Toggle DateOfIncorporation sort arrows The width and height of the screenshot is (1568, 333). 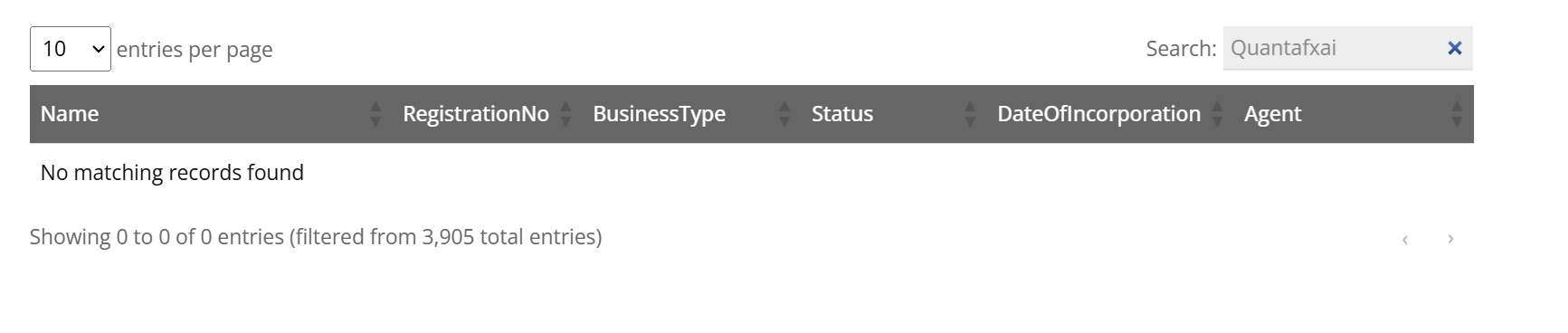pos(1217,114)
